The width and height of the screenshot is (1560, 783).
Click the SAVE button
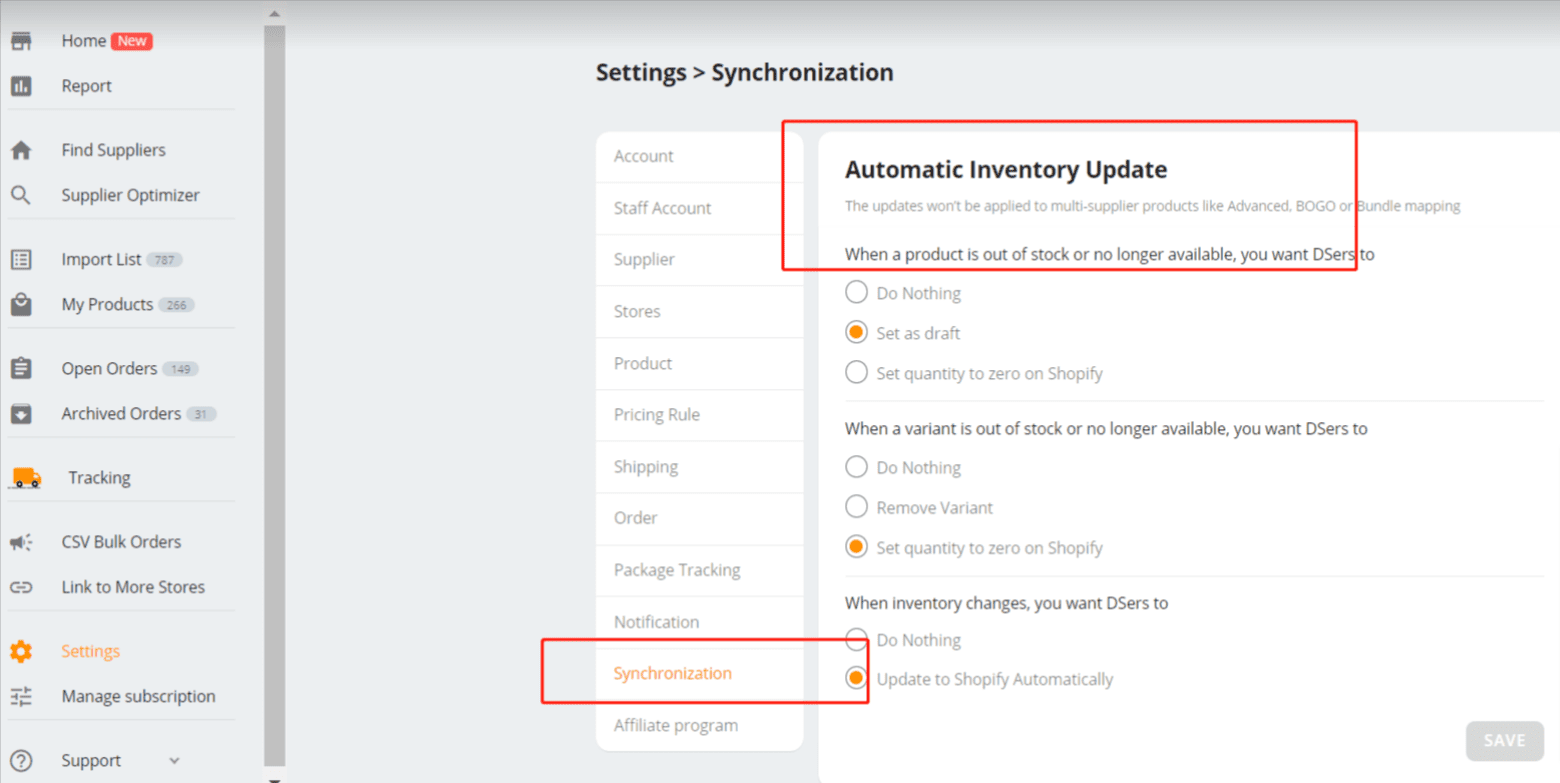[1504, 741]
